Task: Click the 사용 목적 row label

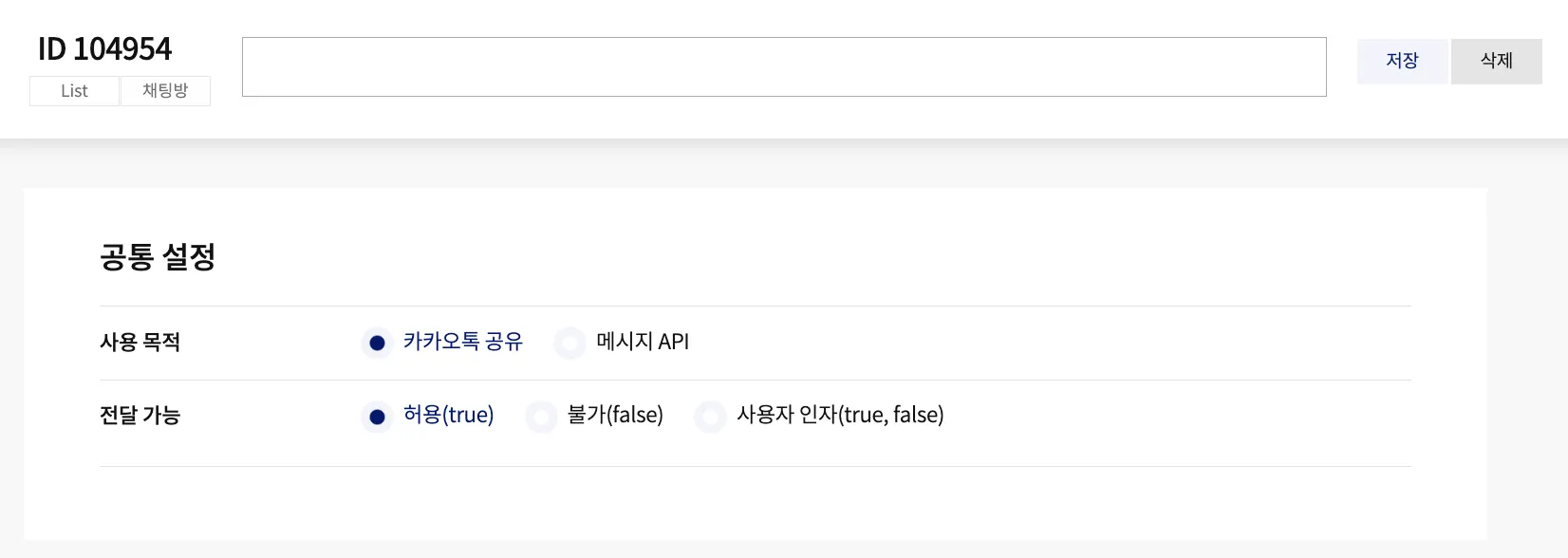Action: tap(140, 343)
